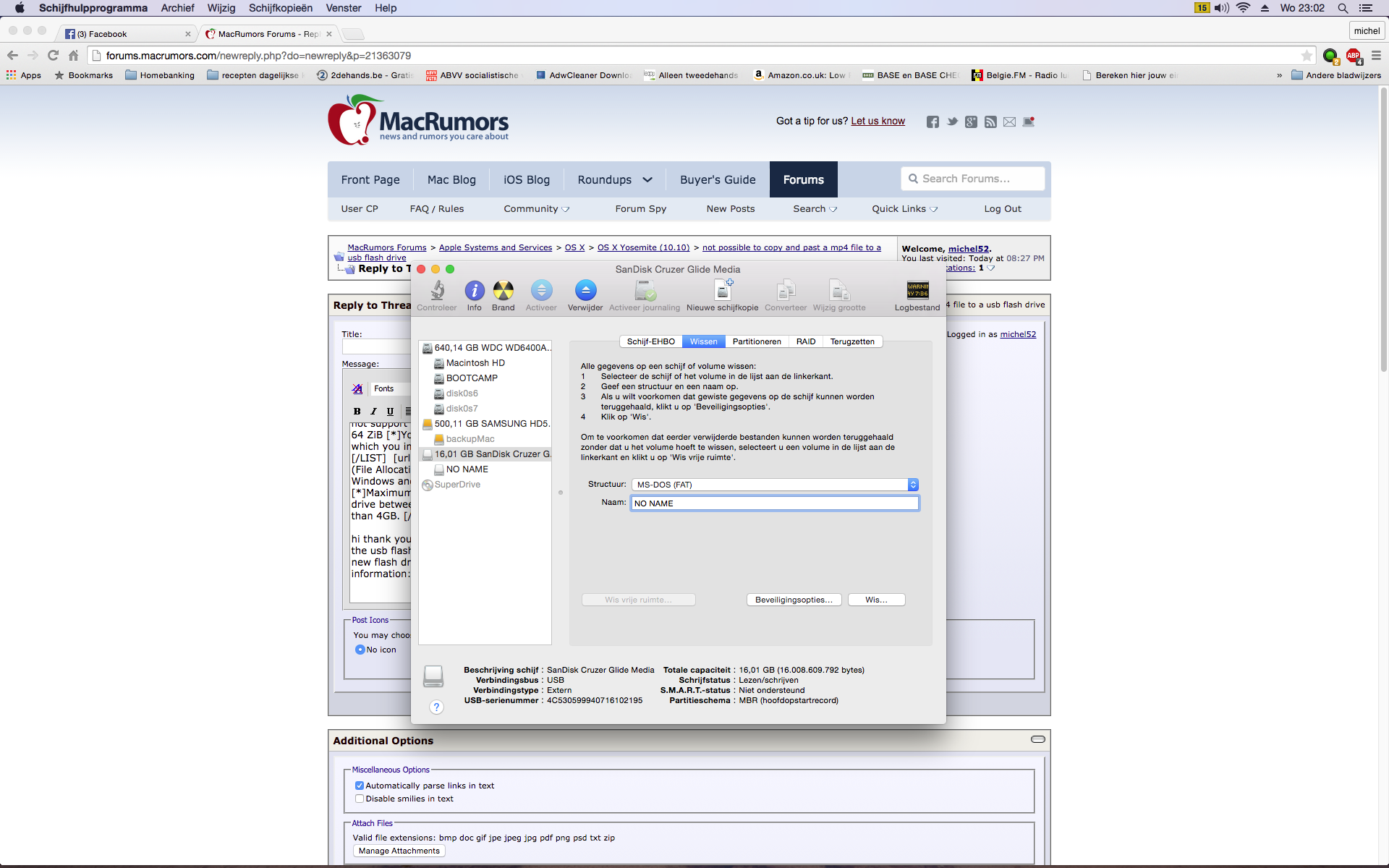Click the New Posts link
The height and width of the screenshot is (868, 1389).
pos(731,209)
